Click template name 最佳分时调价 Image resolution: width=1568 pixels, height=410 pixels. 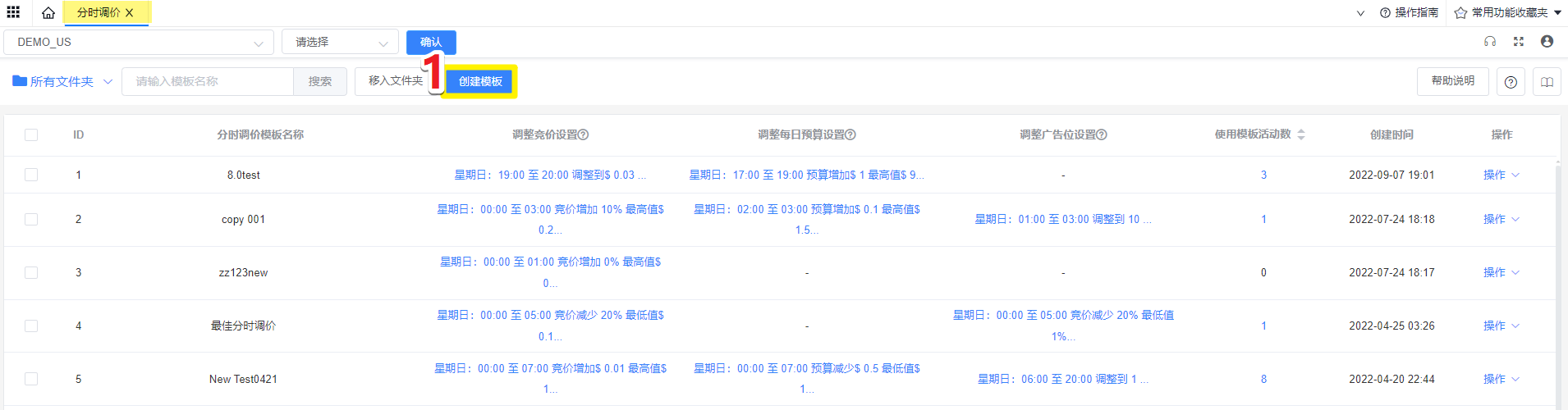coord(244,326)
